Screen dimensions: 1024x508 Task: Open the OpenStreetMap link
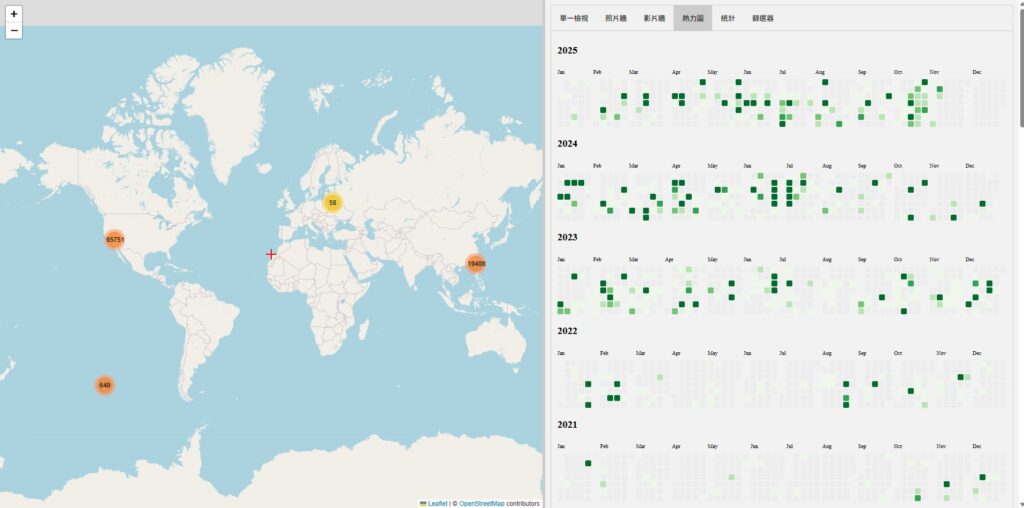pos(481,503)
